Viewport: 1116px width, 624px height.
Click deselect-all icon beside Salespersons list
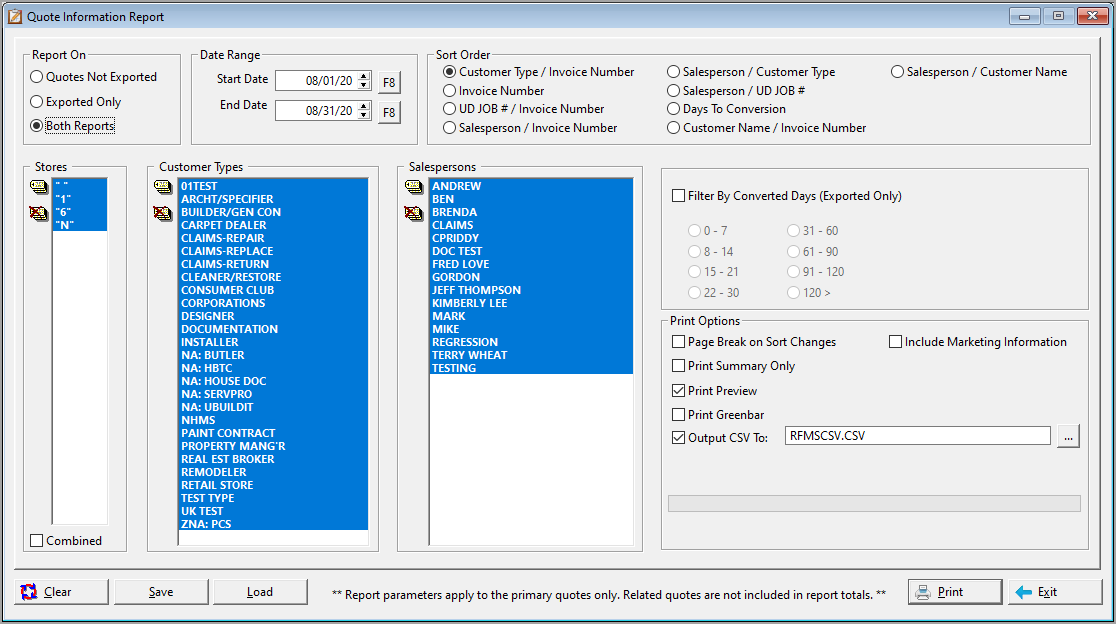point(414,213)
